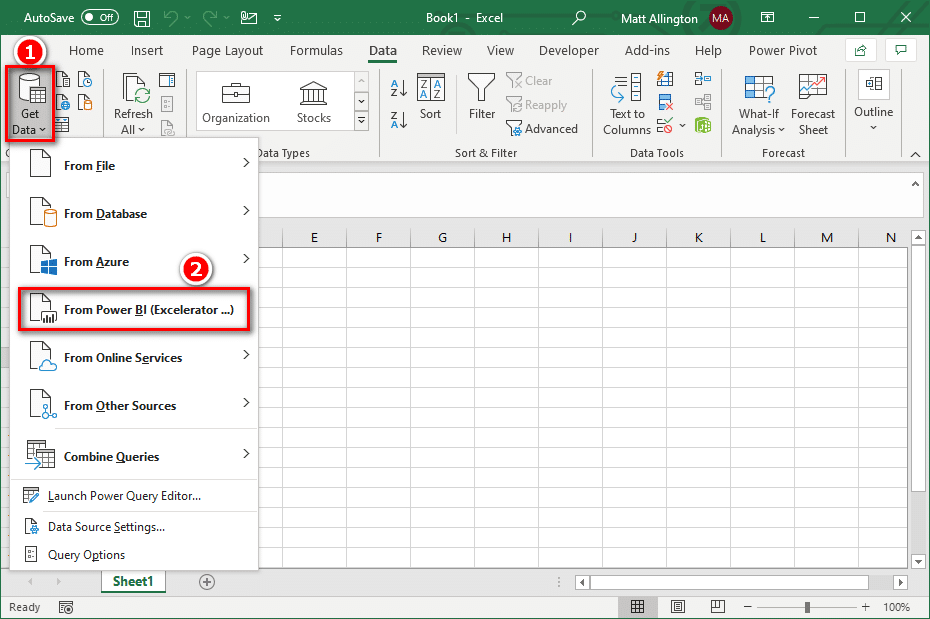Viewport: 930px width, 619px height.
Task: Click the Advanced filter button
Action: tap(542, 129)
